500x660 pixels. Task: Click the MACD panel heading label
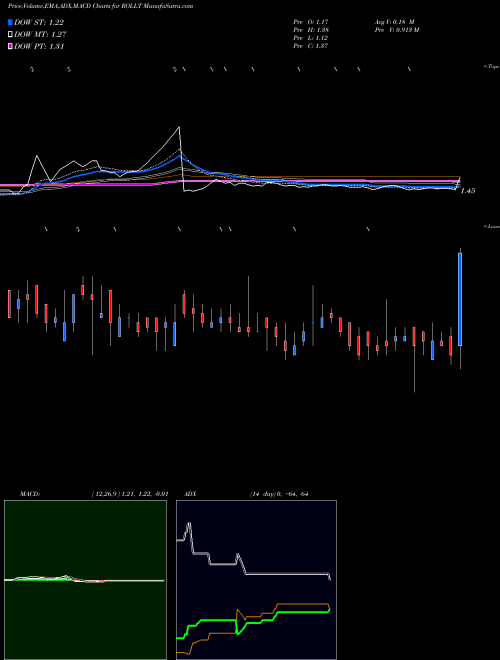tap(30, 494)
